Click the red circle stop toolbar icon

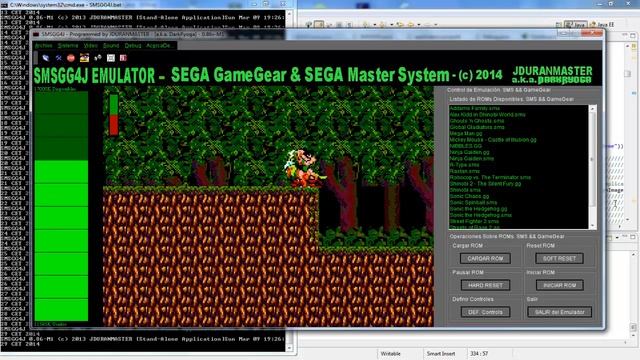click(x=71, y=58)
